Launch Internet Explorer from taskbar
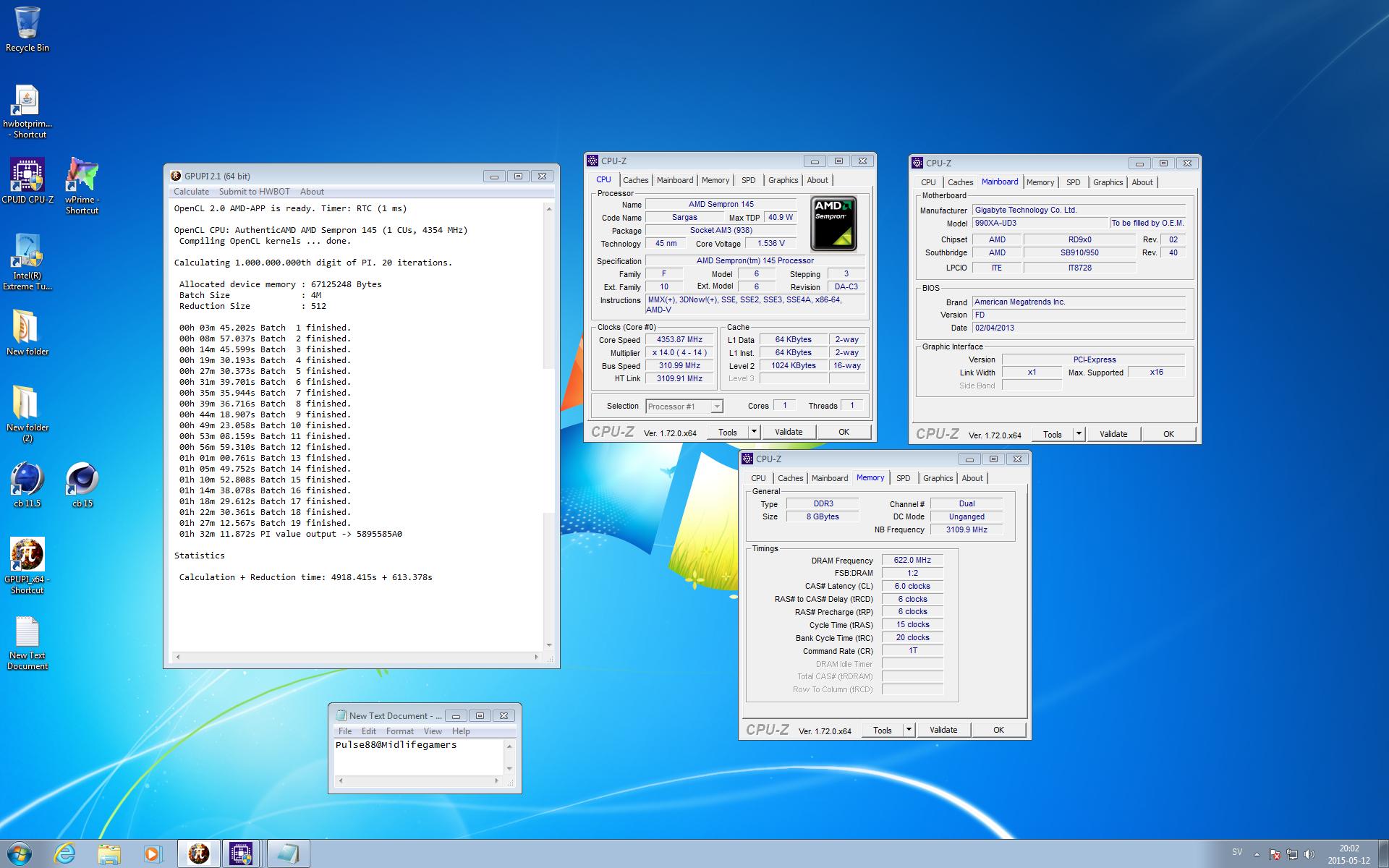1389x868 pixels. (65, 854)
